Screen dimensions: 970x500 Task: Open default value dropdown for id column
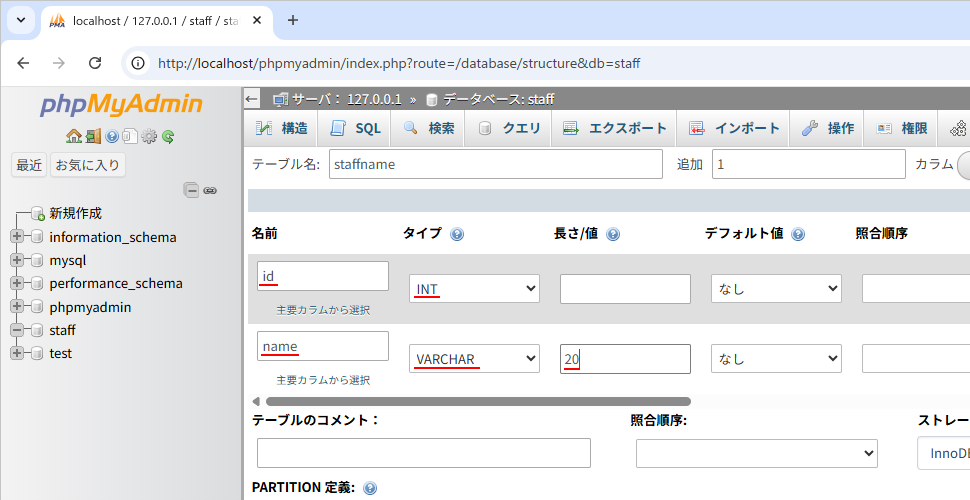pos(776,289)
